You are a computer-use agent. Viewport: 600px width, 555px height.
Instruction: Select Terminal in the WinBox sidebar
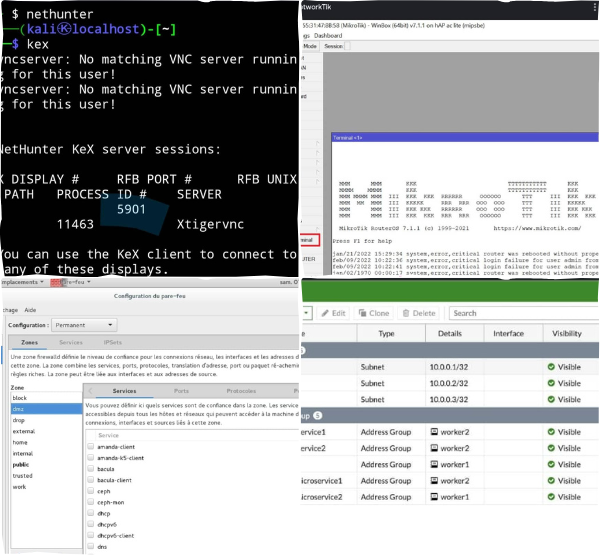click(311, 240)
